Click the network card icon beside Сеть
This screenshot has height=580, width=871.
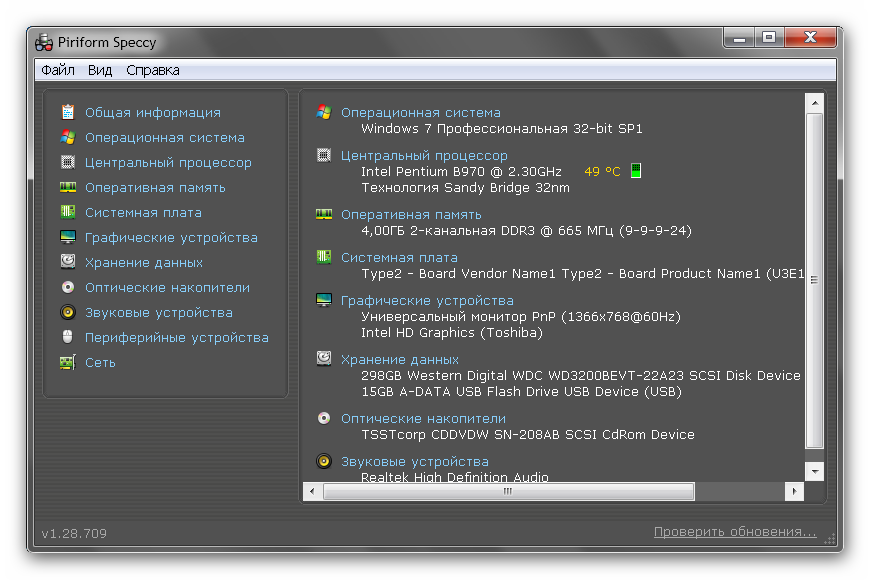pos(68,362)
